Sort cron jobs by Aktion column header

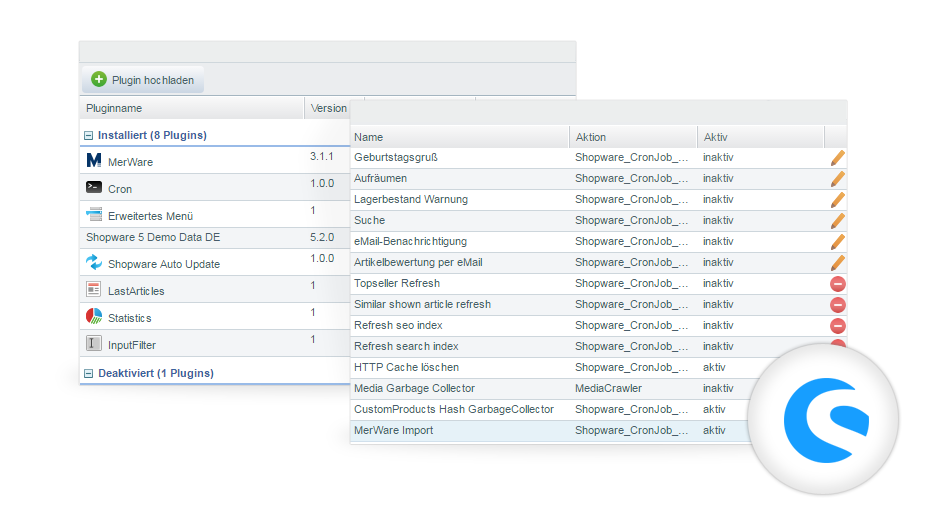pyautogui.click(x=633, y=137)
